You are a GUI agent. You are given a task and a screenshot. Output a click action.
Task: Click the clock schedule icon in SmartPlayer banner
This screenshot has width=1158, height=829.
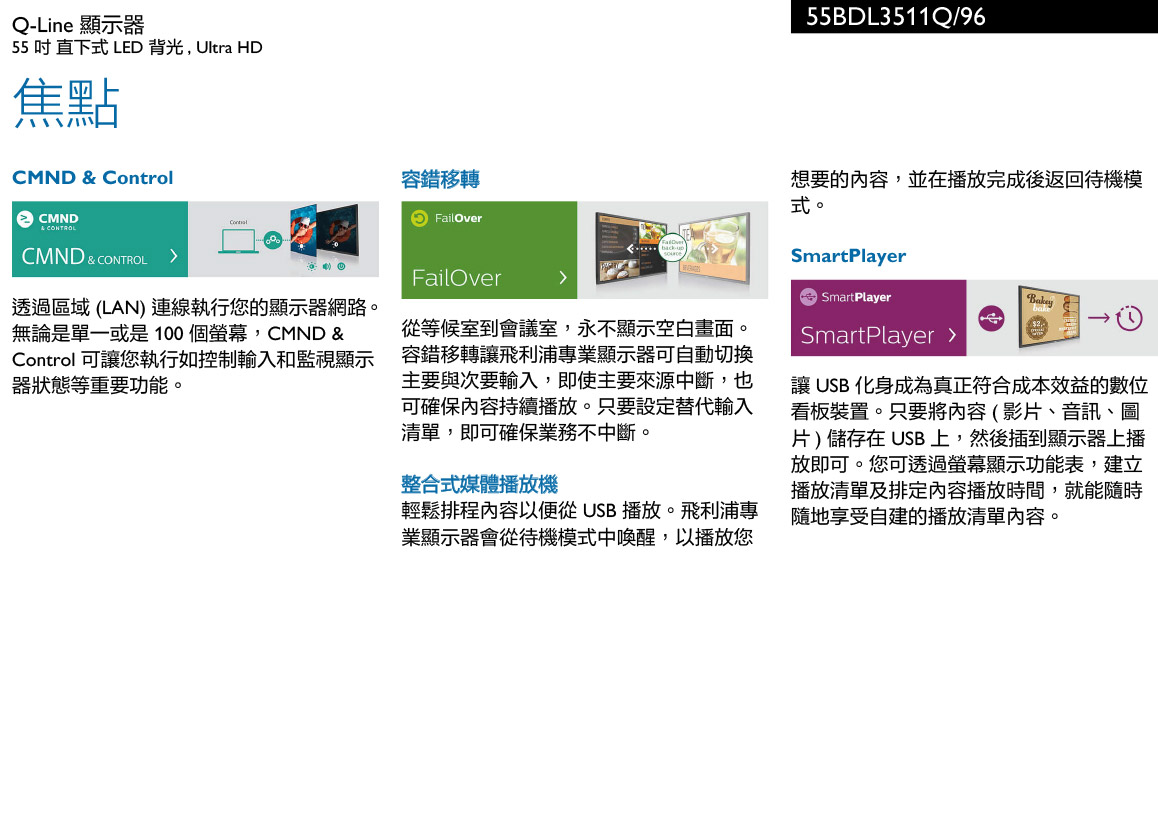point(1129,318)
